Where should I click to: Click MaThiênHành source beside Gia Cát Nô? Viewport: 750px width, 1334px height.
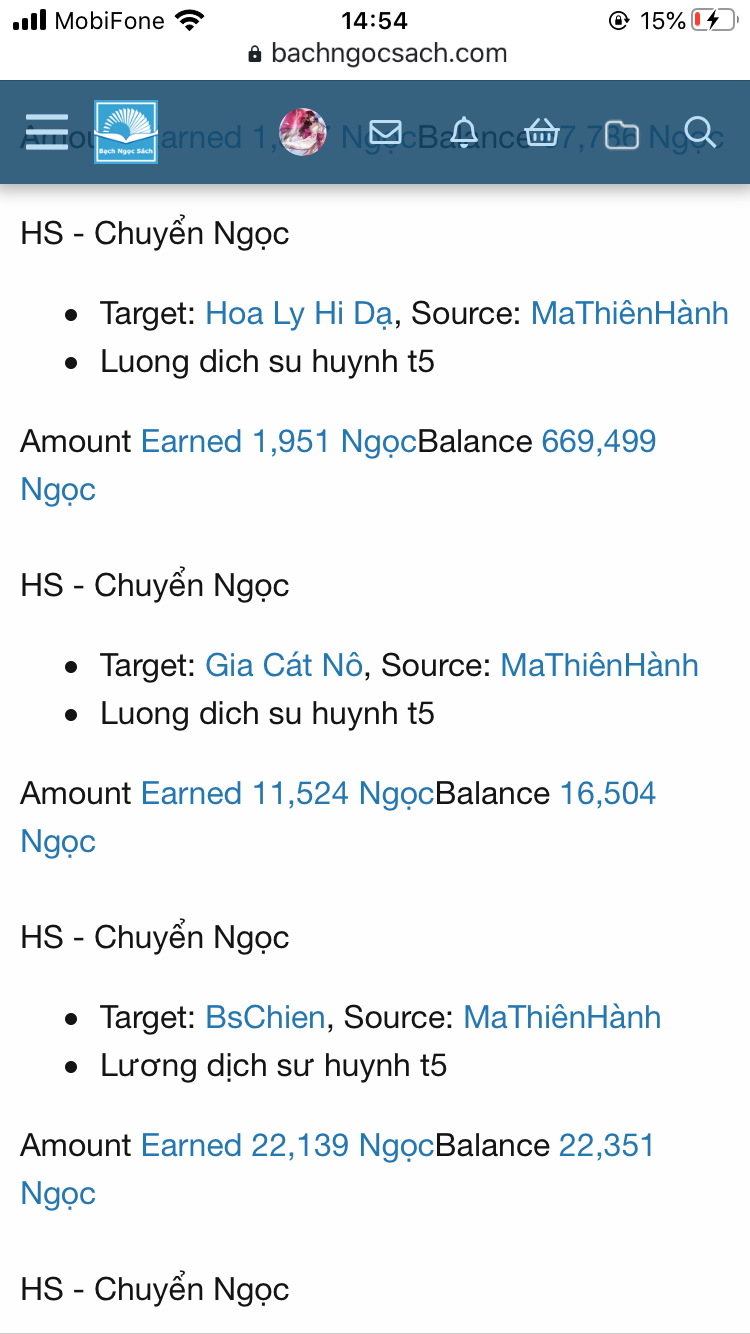pyautogui.click(x=599, y=666)
